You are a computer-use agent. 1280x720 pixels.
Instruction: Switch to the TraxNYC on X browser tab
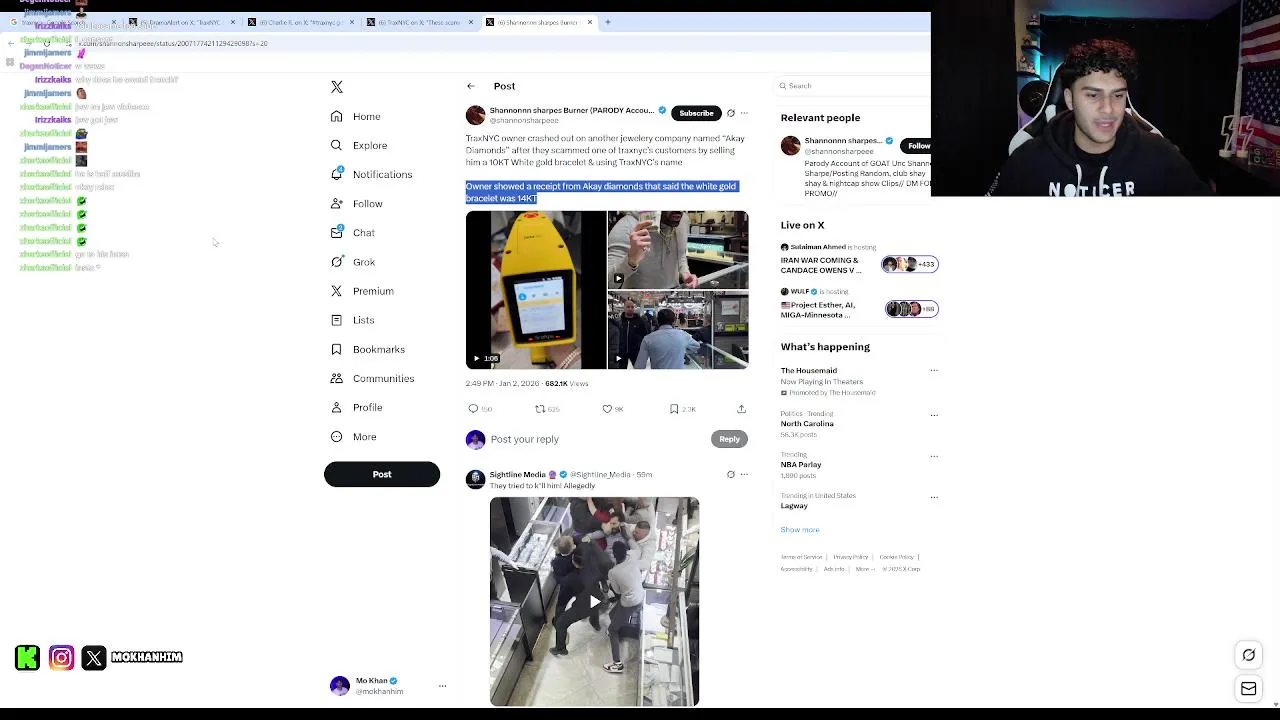[420, 22]
